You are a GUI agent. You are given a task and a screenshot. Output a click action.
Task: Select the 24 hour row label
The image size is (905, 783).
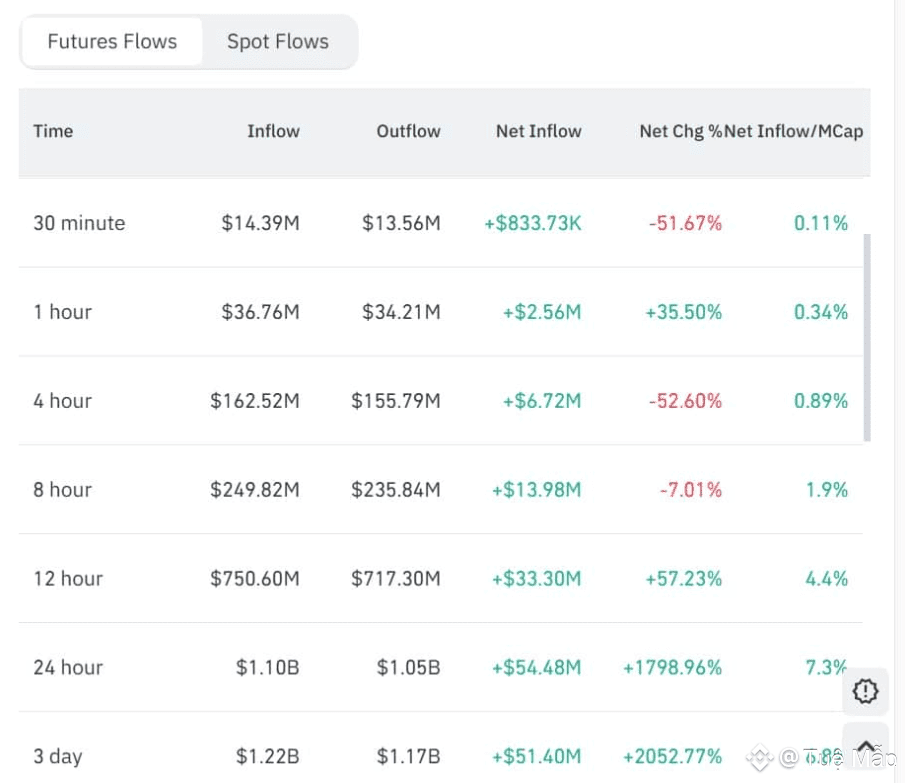tap(68, 668)
